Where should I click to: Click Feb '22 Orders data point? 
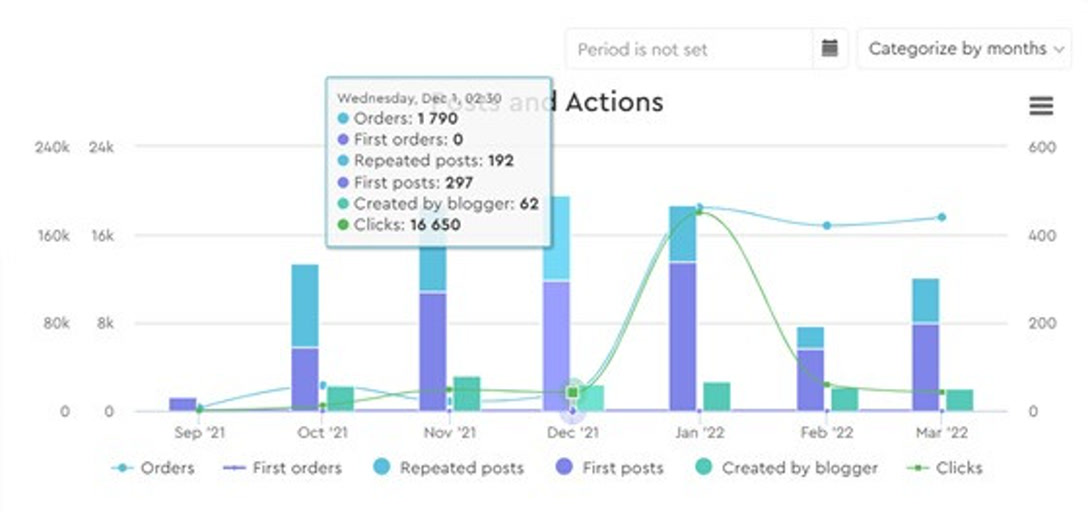tap(826, 225)
